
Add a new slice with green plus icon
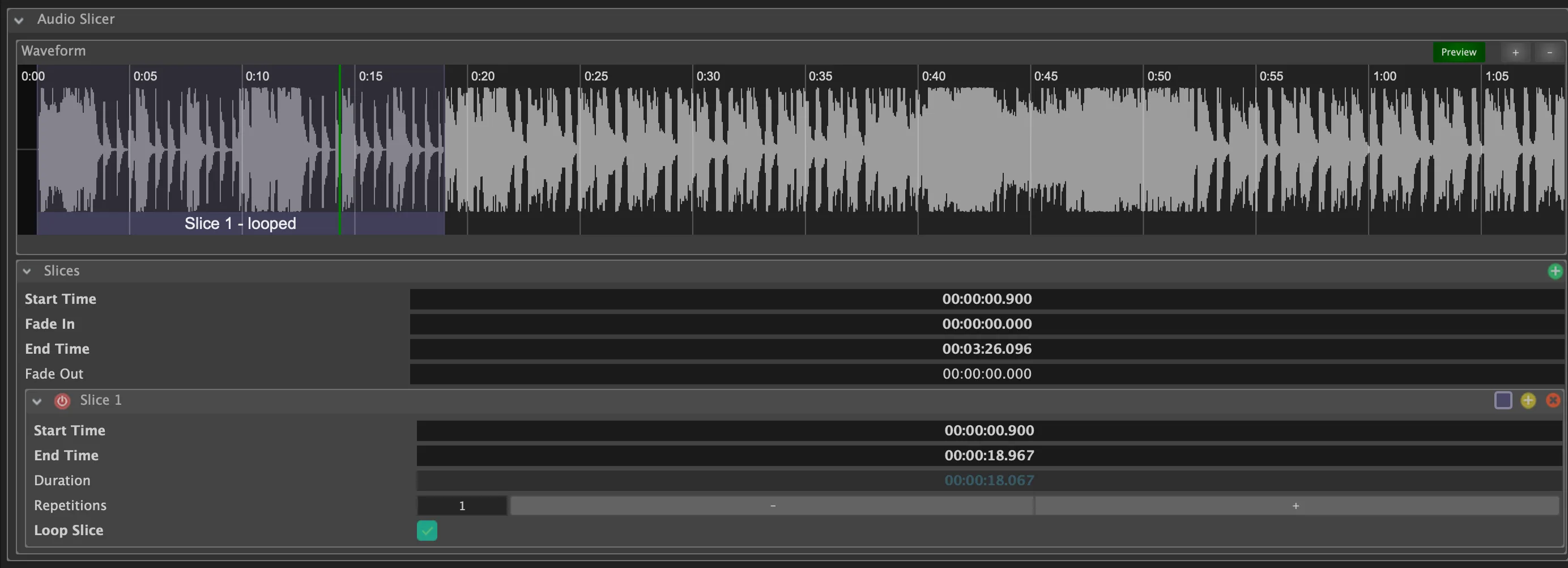pyautogui.click(x=1554, y=271)
